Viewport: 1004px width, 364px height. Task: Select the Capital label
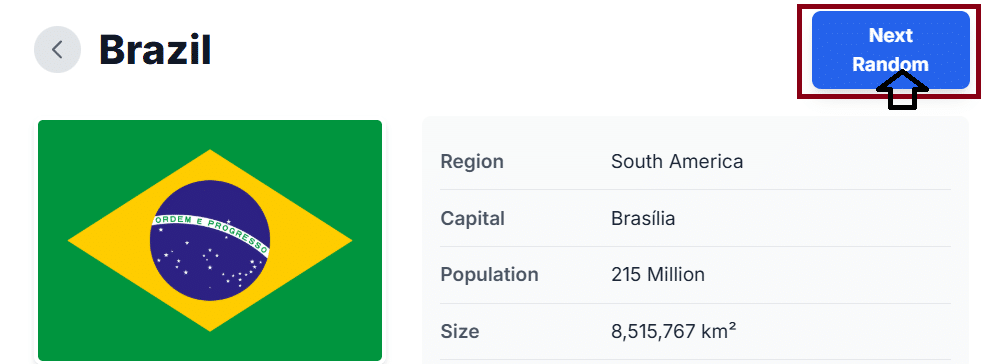click(473, 219)
